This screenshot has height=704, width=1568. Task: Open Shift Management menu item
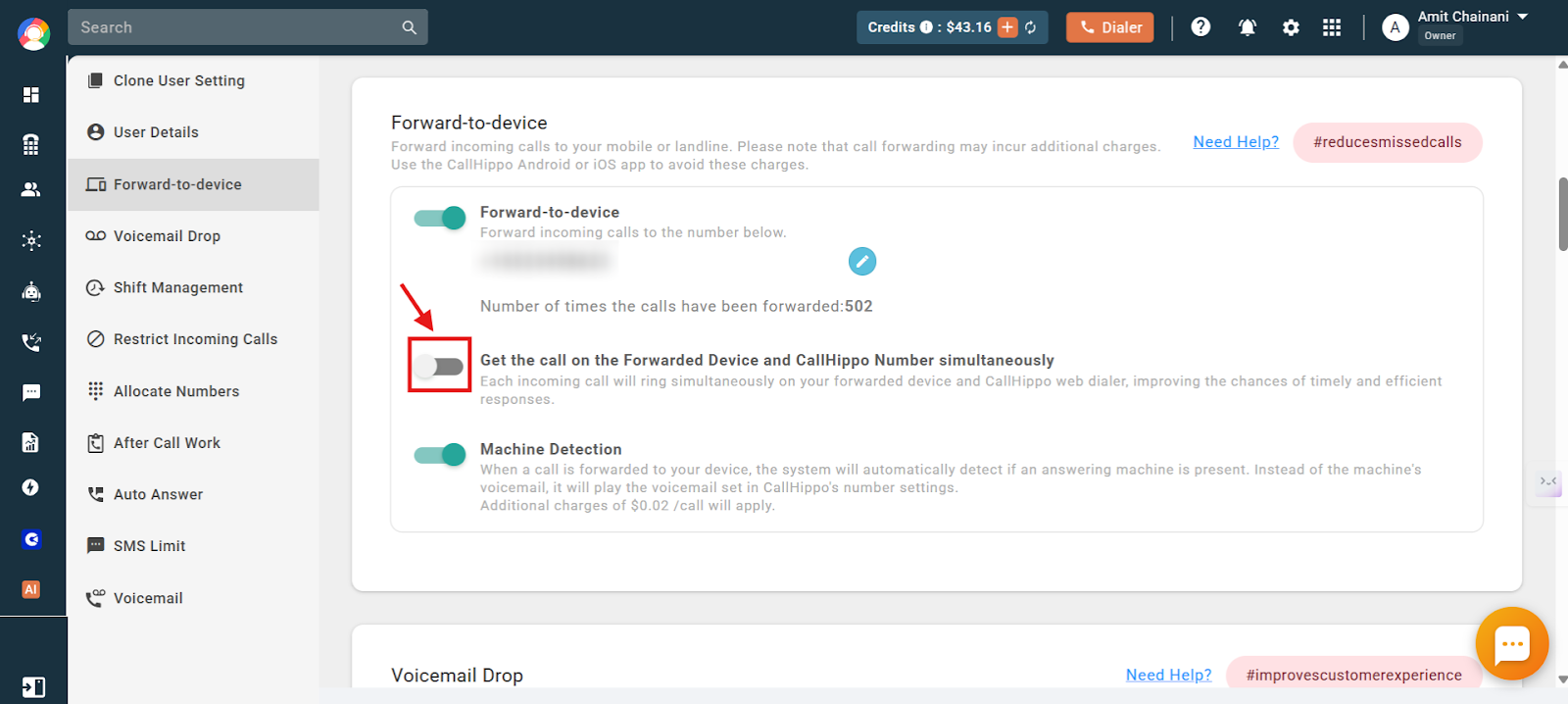click(x=193, y=287)
